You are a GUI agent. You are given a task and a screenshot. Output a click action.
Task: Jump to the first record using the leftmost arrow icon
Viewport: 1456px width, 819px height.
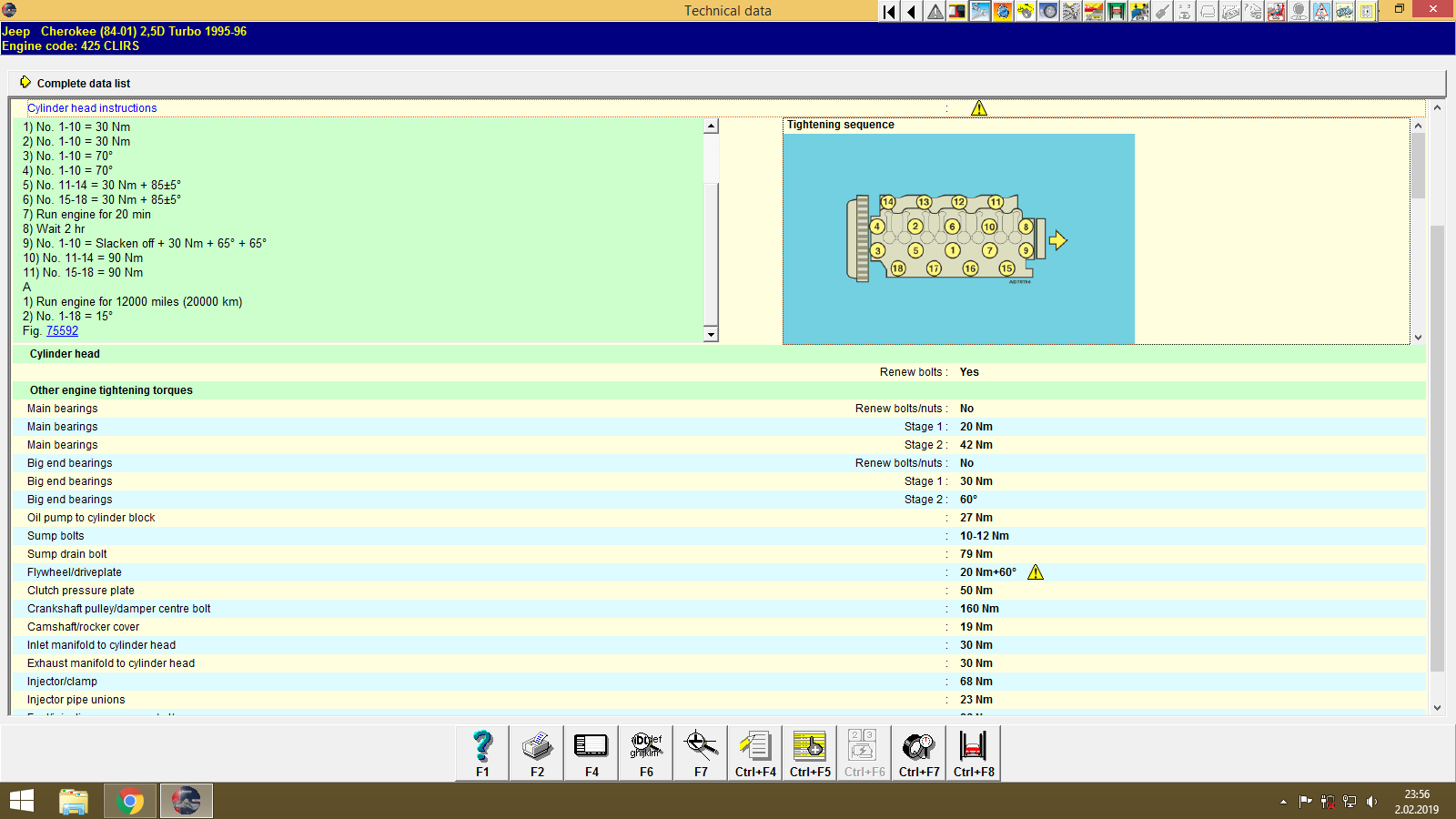(888, 11)
